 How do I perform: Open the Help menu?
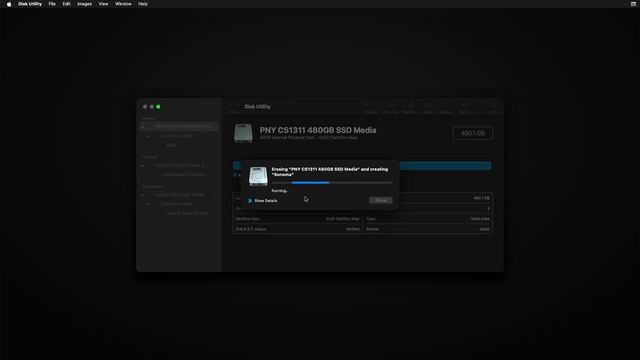tap(143, 4)
